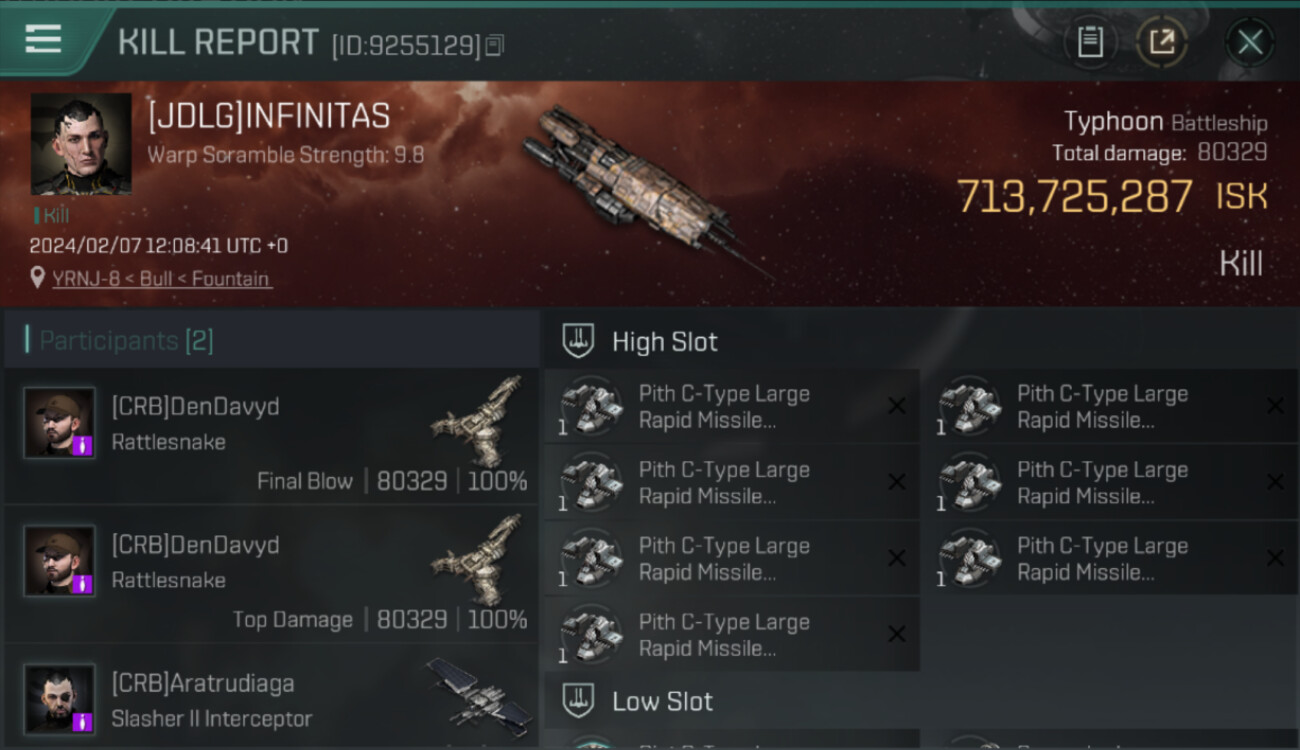
Task: Close the kill report window
Action: point(1249,42)
